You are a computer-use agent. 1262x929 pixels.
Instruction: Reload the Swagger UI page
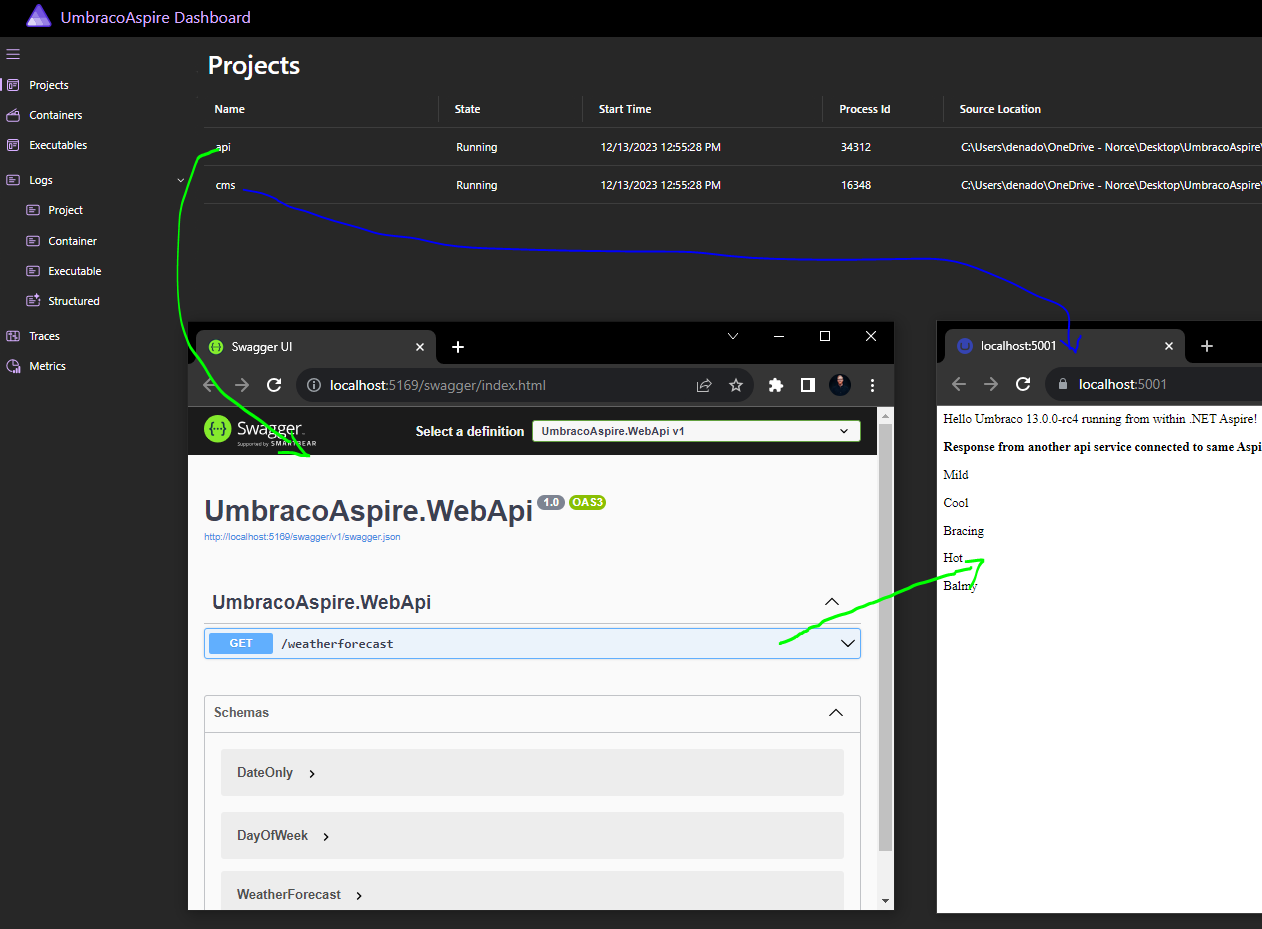click(x=273, y=385)
